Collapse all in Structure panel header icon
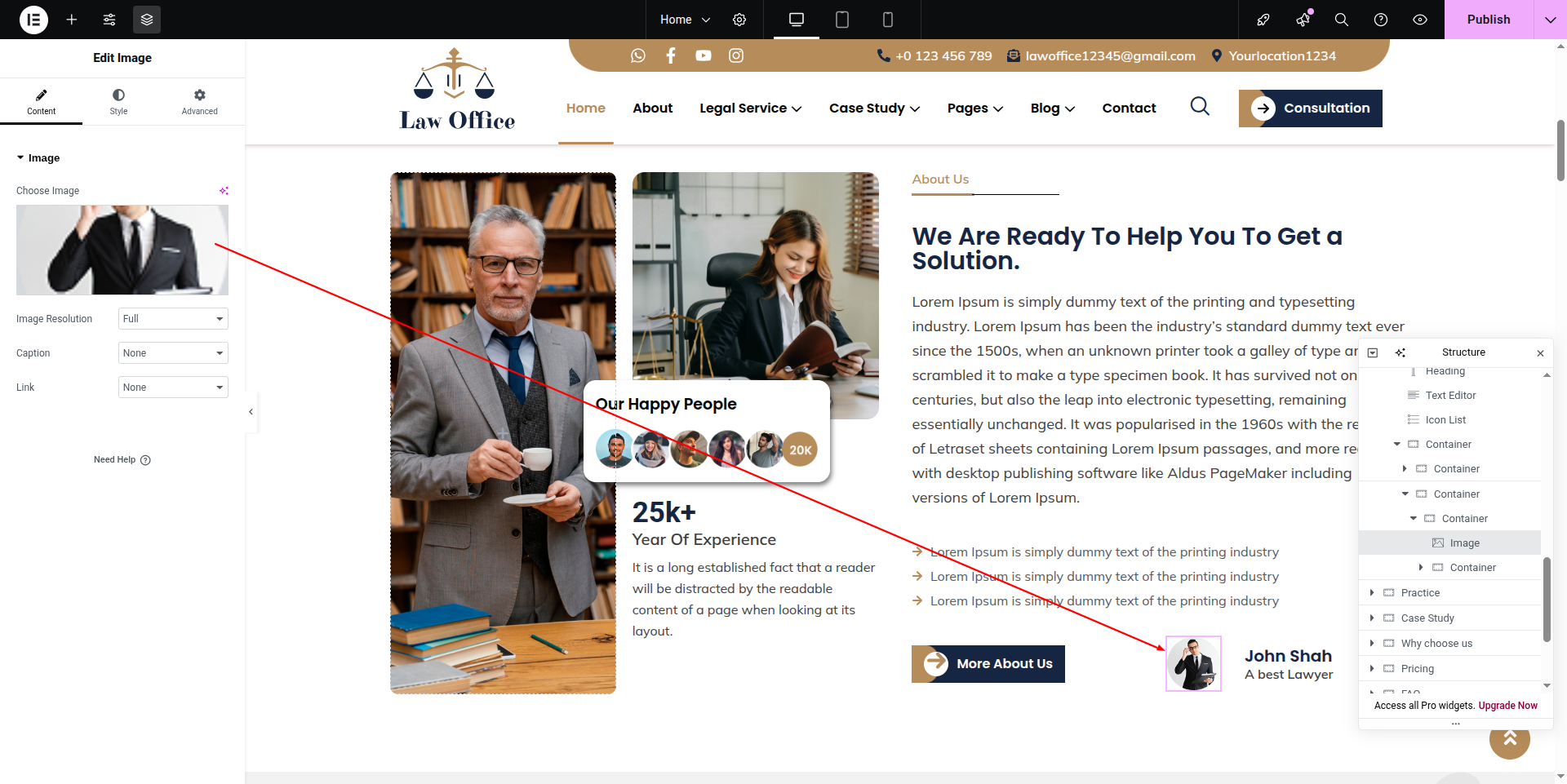1567x784 pixels. click(x=1373, y=352)
